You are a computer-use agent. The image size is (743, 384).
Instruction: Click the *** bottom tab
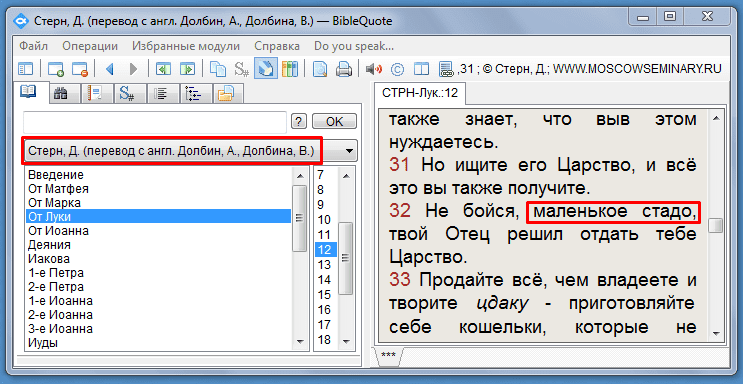pyautogui.click(x=389, y=356)
